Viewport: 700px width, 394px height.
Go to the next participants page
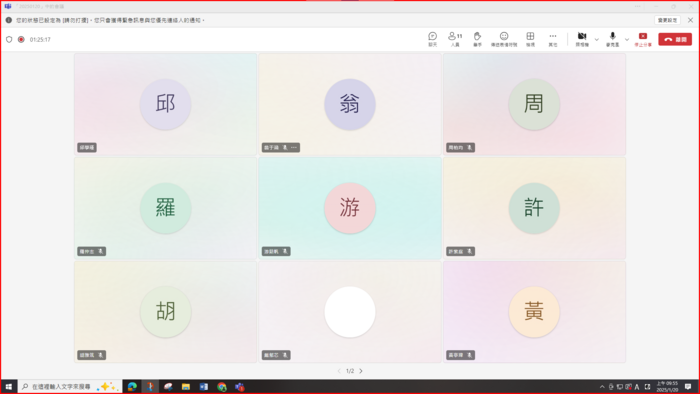click(x=361, y=371)
